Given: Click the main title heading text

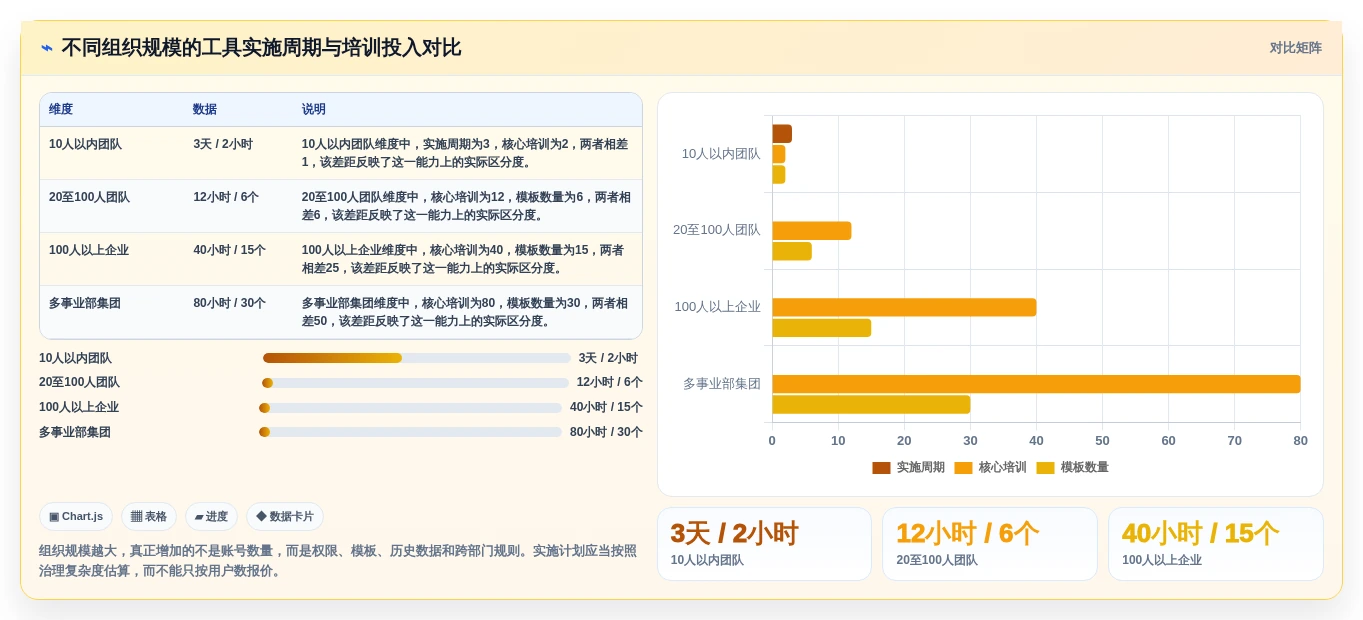Looking at the screenshot, I should (261, 48).
